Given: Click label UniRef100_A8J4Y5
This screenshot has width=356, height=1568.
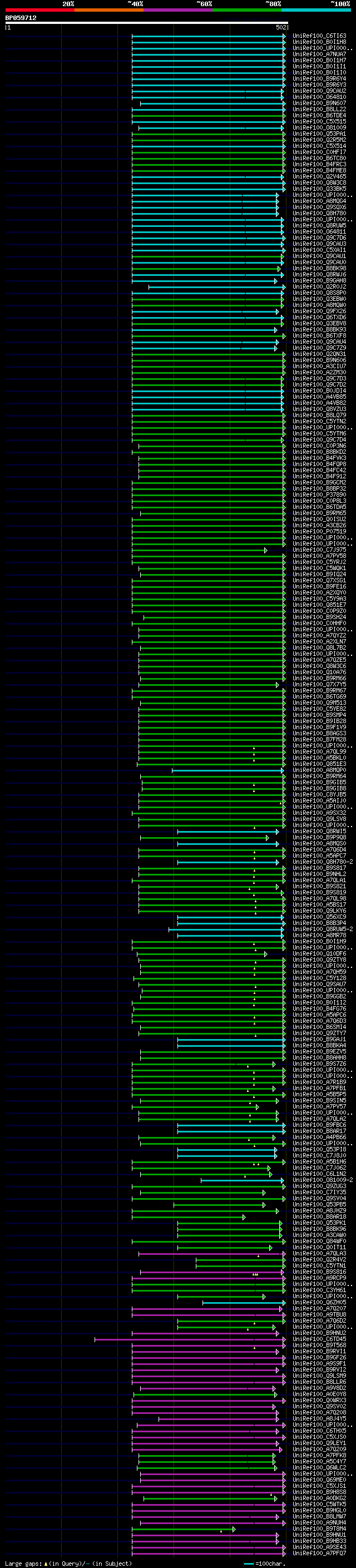Looking at the screenshot, I should pos(319,1418).
